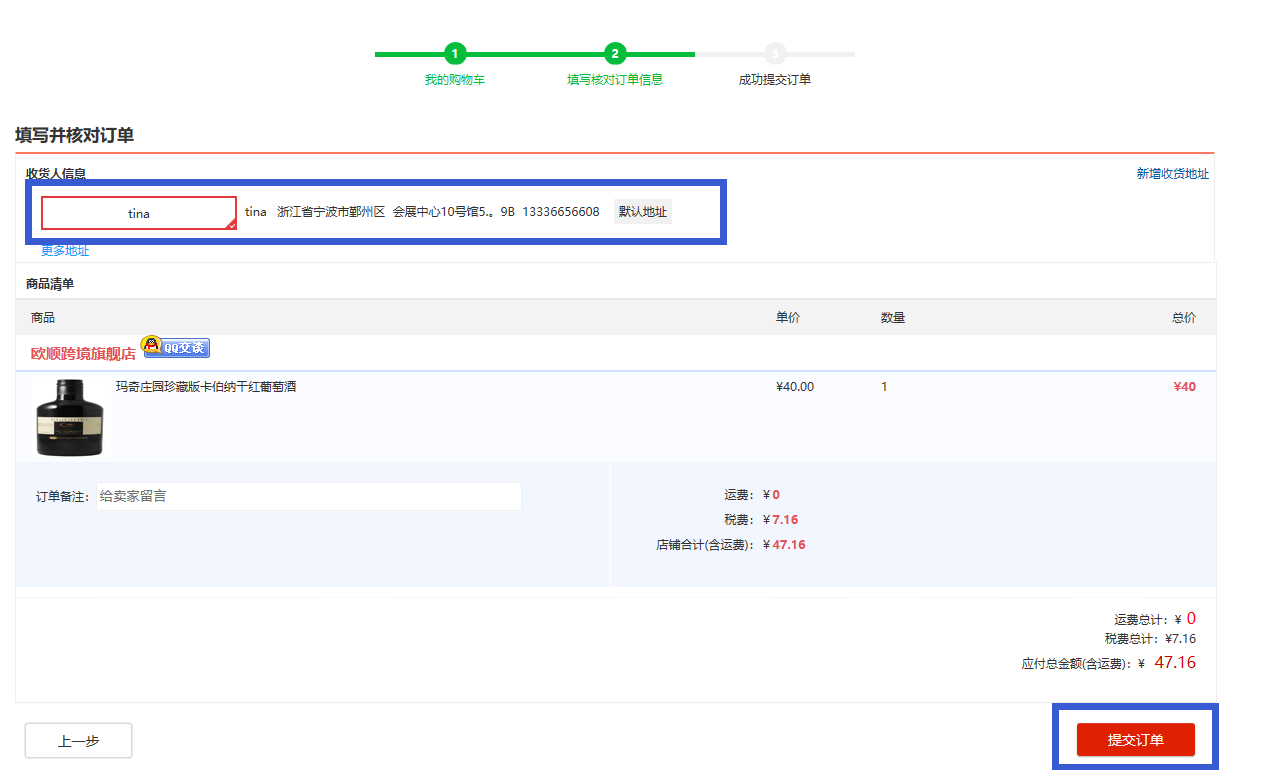Click the 默认地址 tag
The width and height of the screenshot is (1261, 770).
(642, 212)
